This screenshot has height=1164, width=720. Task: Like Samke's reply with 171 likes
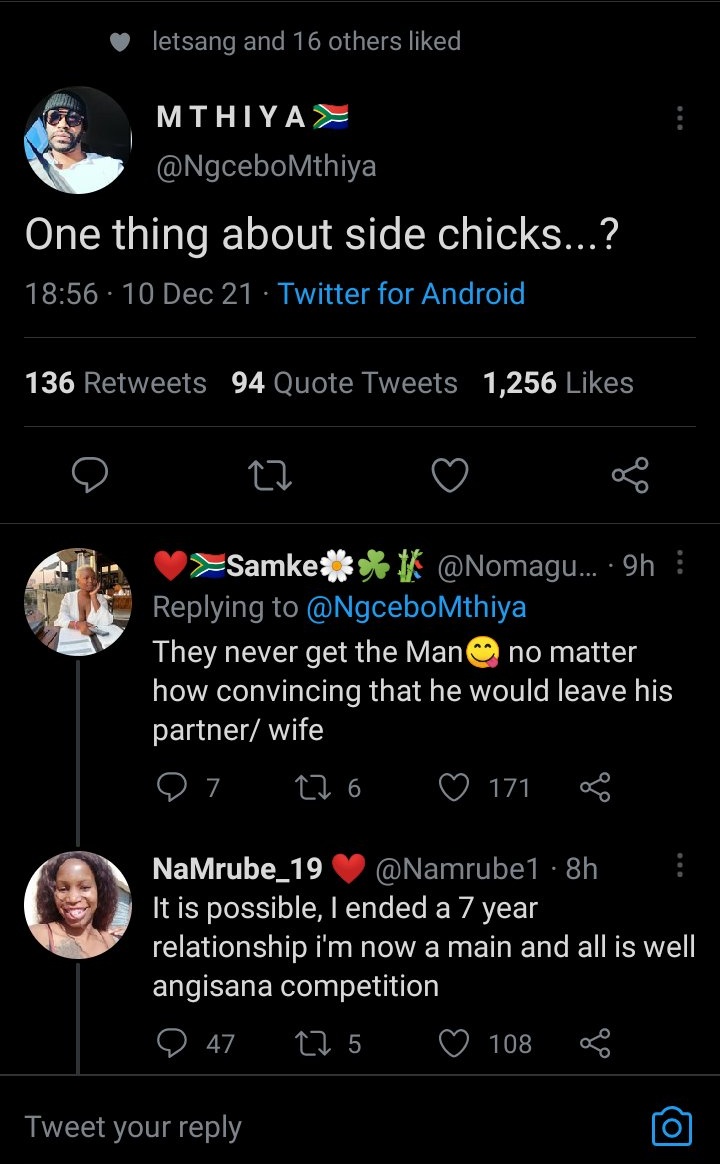click(x=454, y=787)
